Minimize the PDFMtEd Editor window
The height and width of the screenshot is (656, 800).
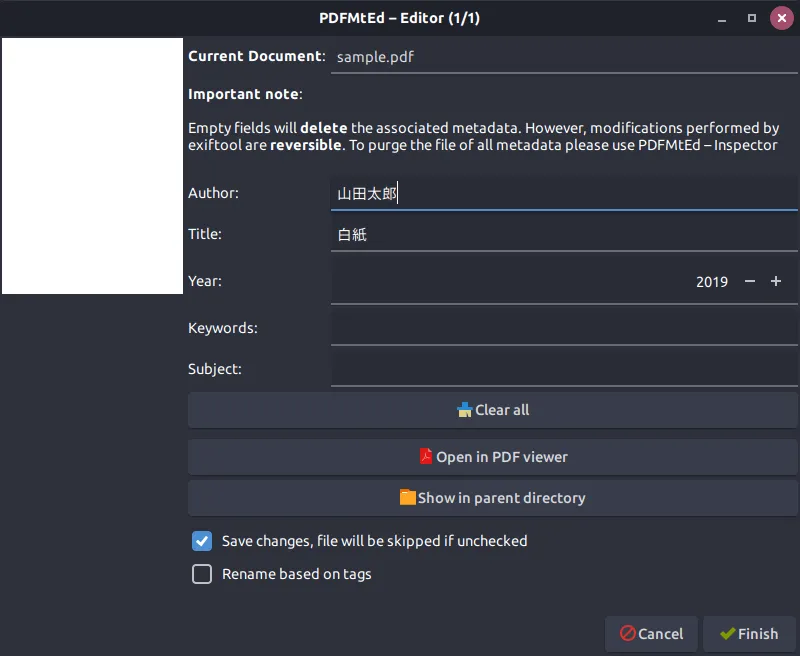click(721, 18)
